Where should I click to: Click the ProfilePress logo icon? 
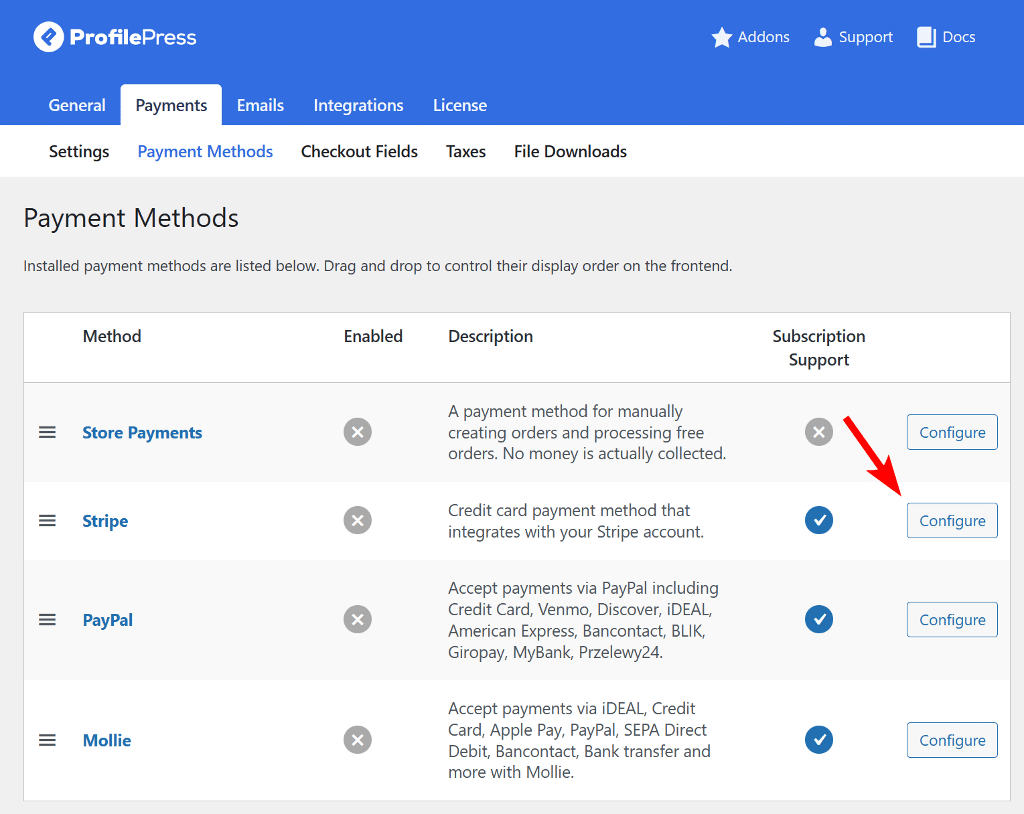[49, 38]
